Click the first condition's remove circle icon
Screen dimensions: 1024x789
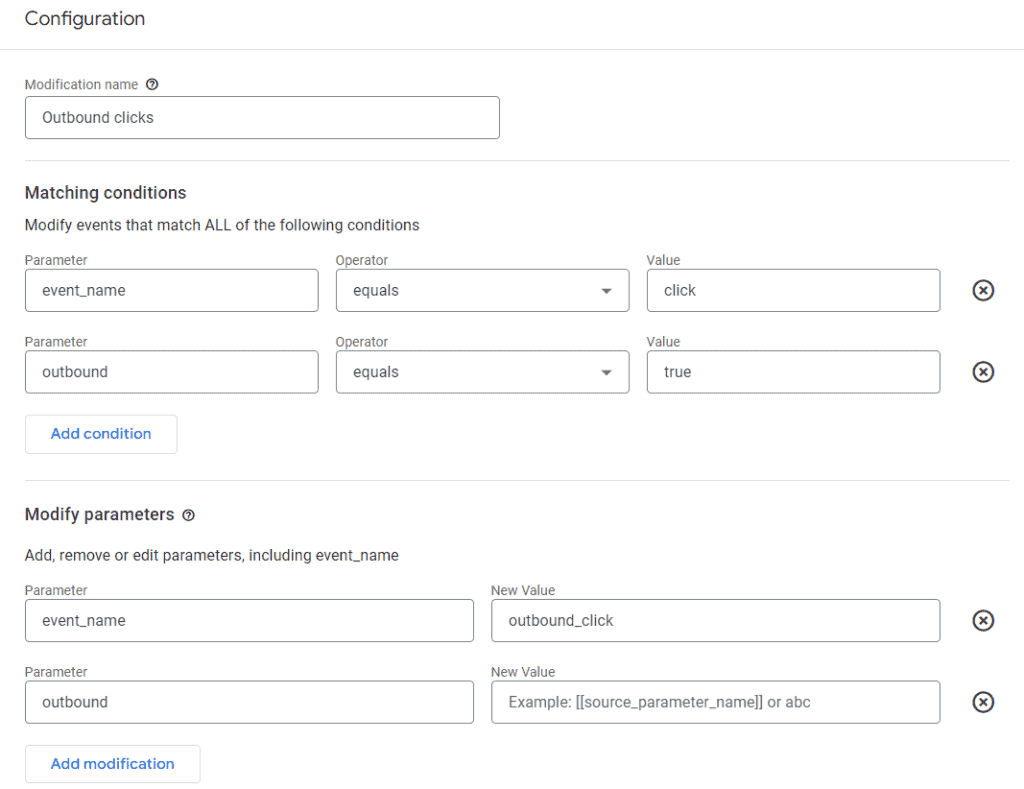tap(982, 290)
